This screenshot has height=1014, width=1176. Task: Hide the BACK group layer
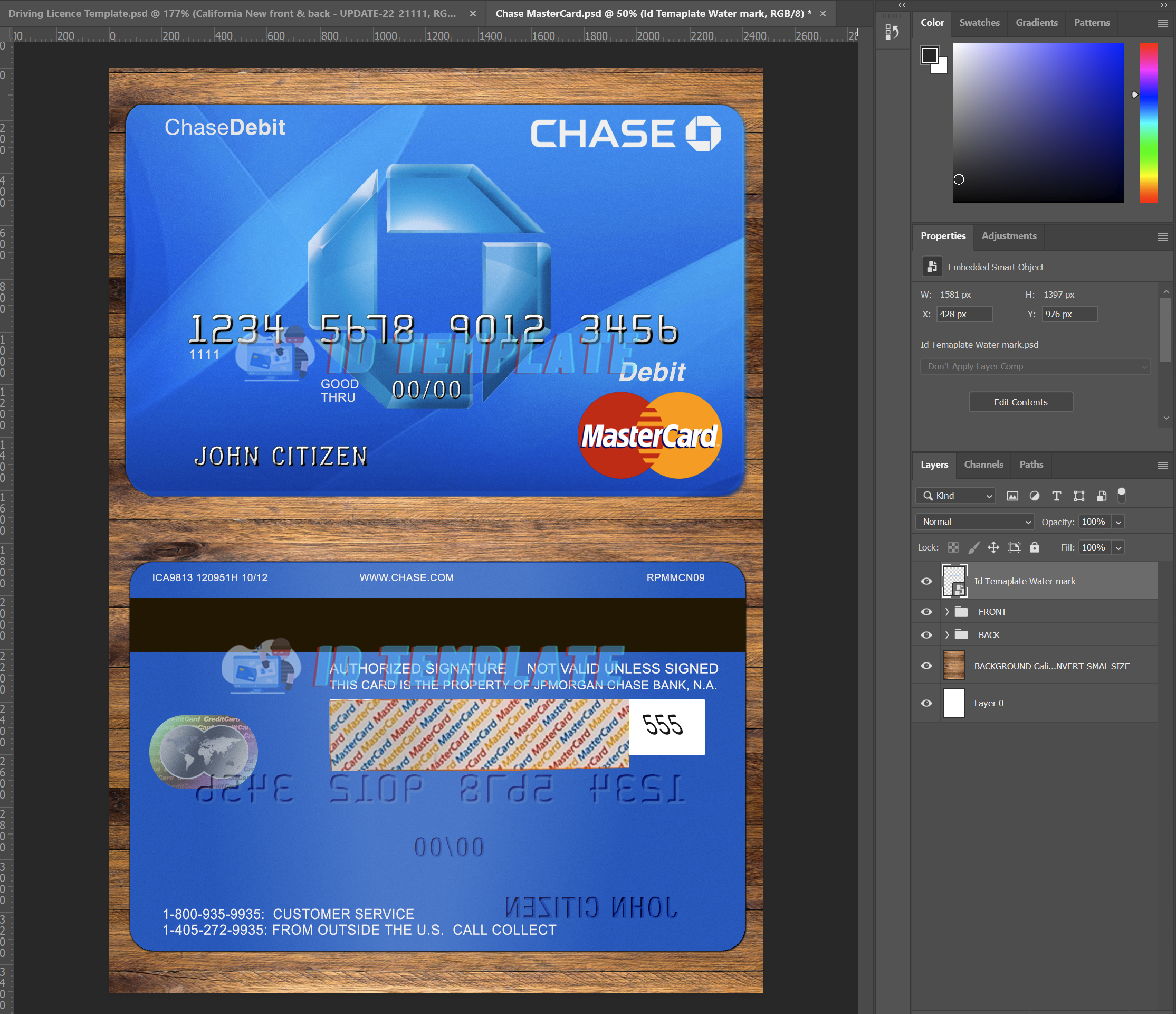tap(926, 635)
